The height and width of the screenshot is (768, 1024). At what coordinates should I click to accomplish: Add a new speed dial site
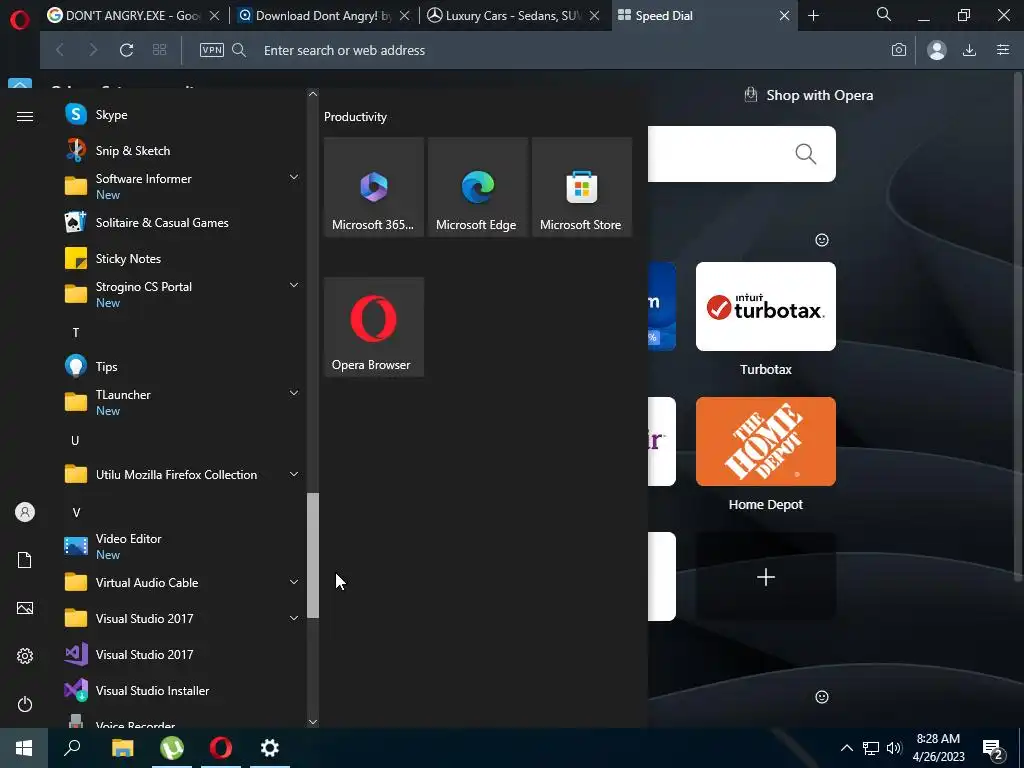pyautogui.click(x=765, y=577)
